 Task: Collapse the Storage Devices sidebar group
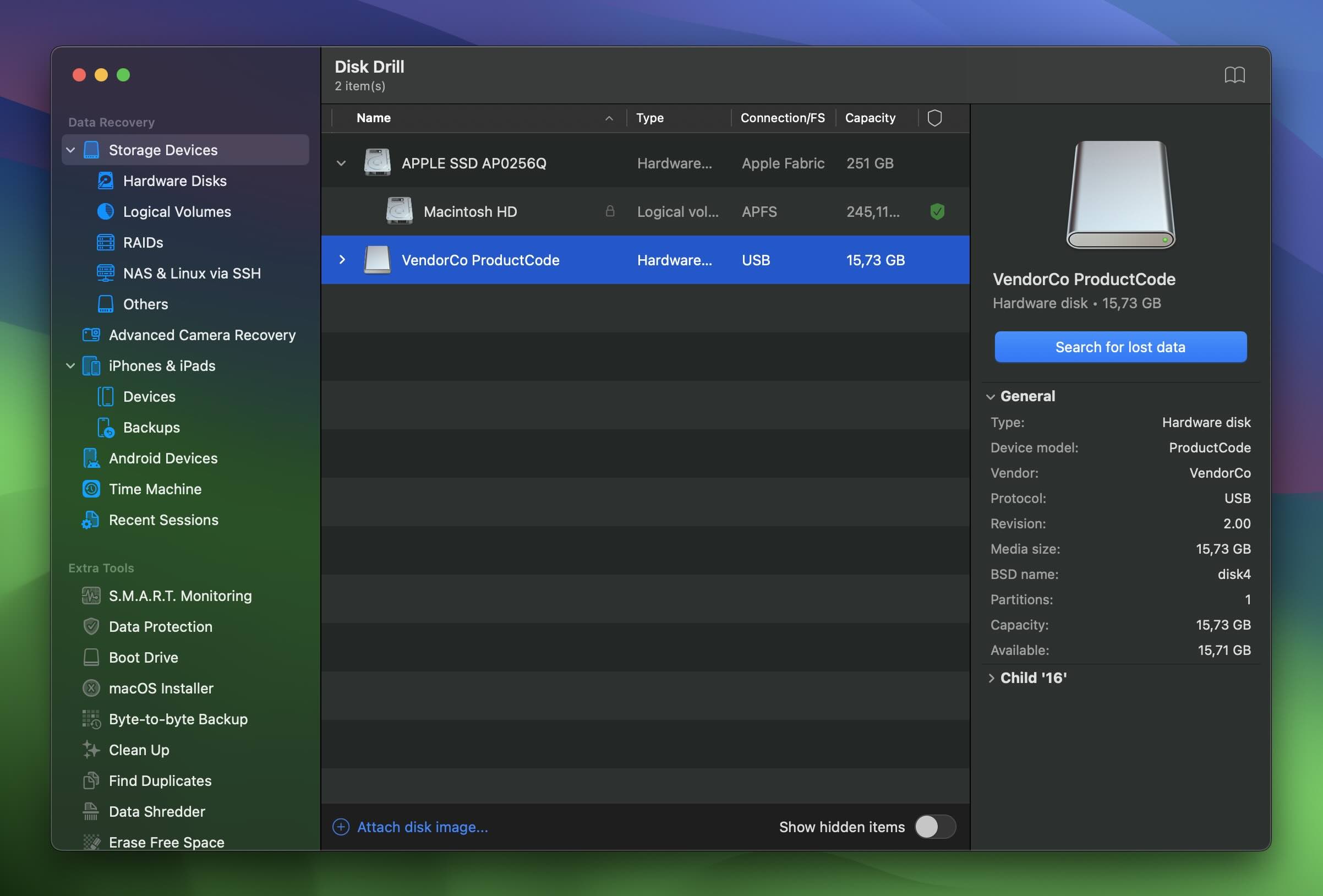pyautogui.click(x=70, y=150)
